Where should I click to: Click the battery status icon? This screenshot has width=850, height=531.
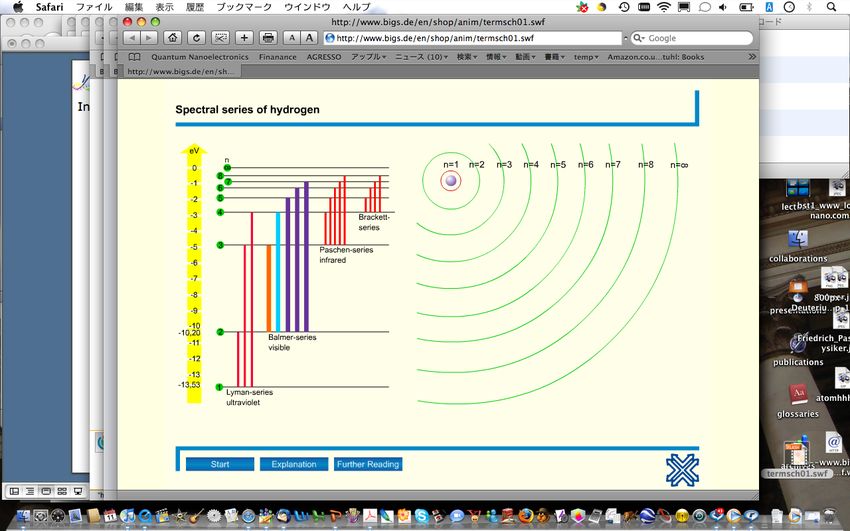coord(746,7)
